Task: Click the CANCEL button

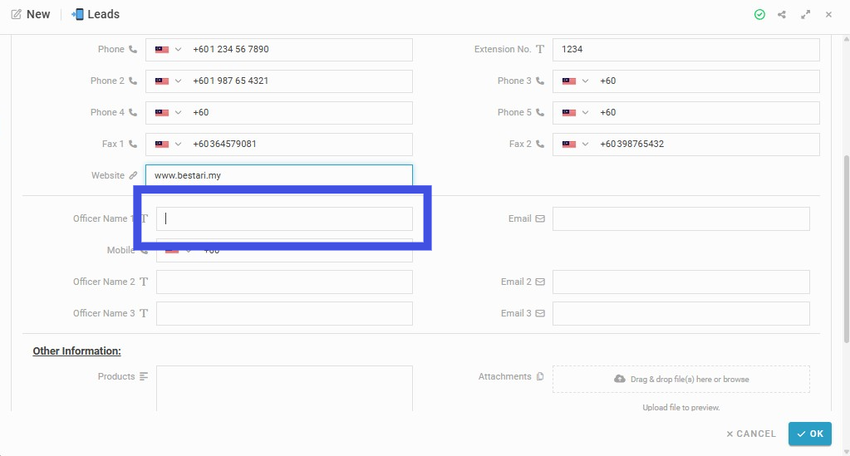Action: [751, 434]
